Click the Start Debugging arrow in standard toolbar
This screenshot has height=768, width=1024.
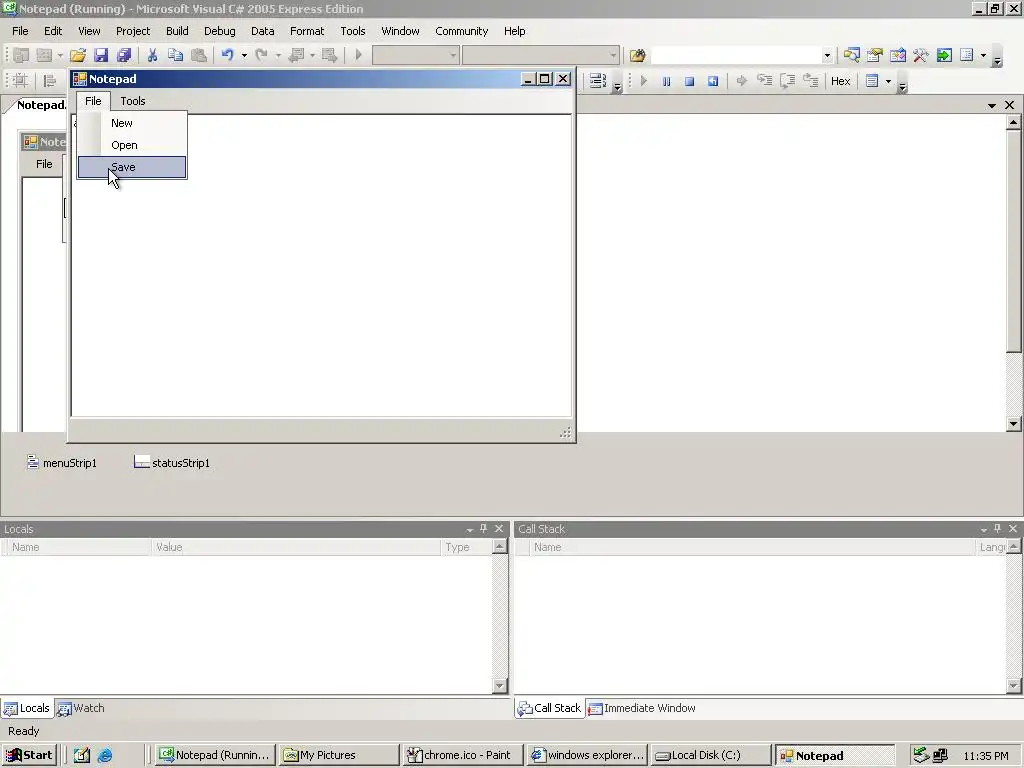click(358, 56)
